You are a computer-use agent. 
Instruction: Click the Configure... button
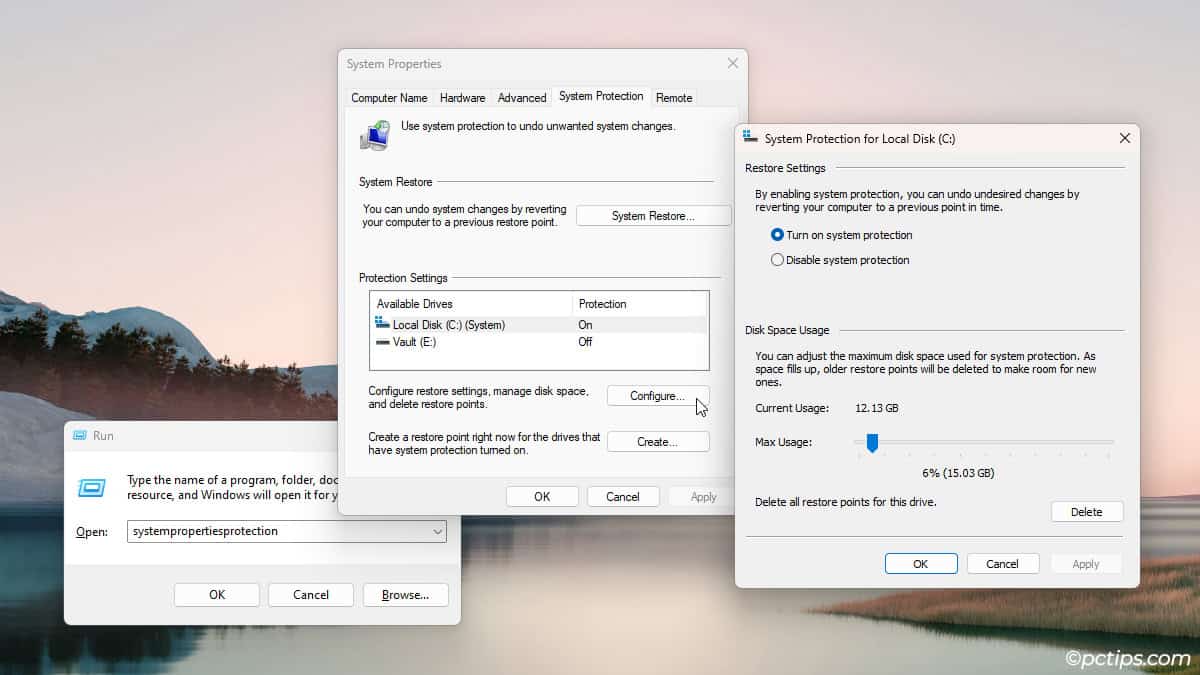coord(657,396)
